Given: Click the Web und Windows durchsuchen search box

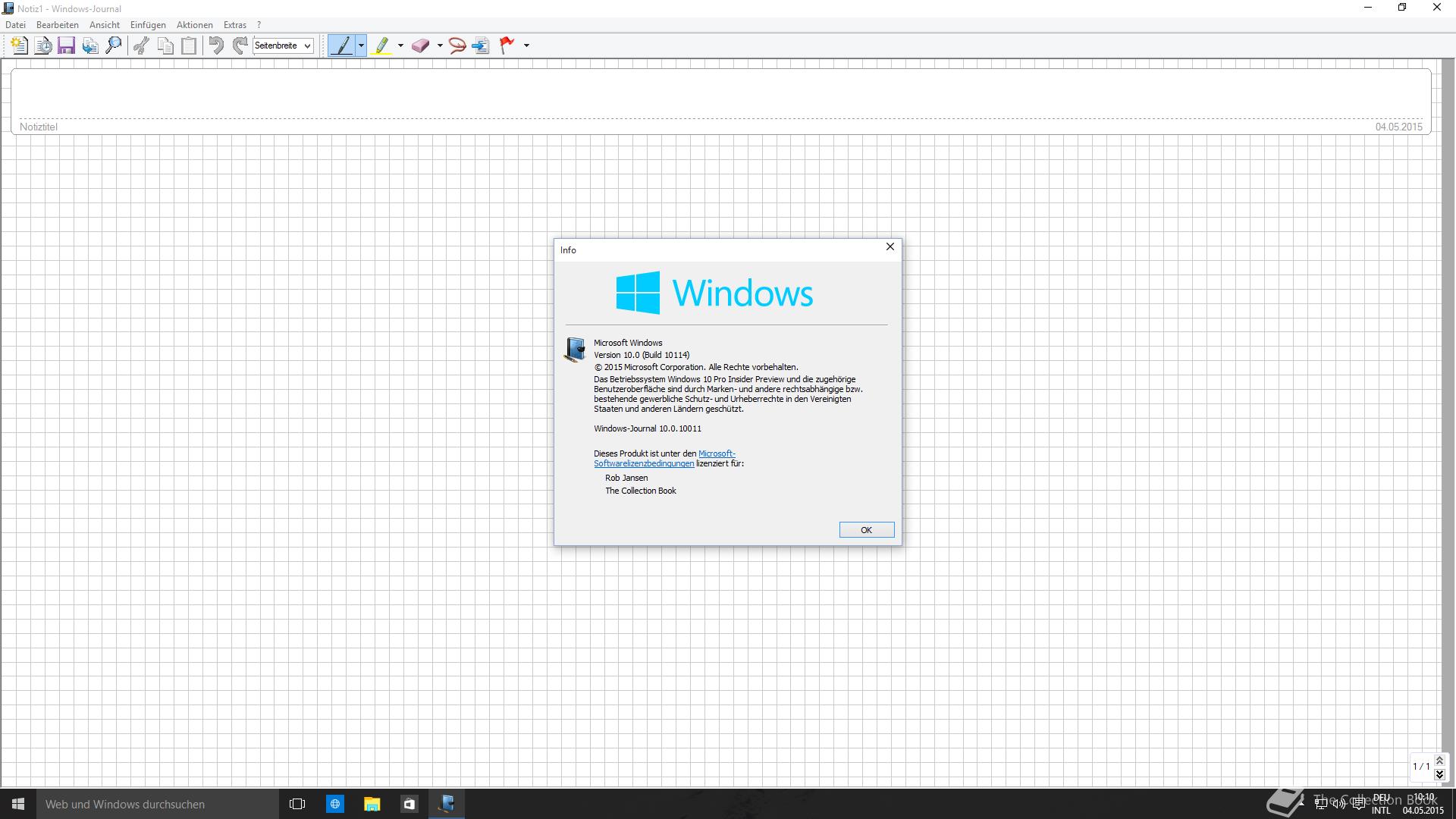Looking at the screenshot, I should 158,804.
